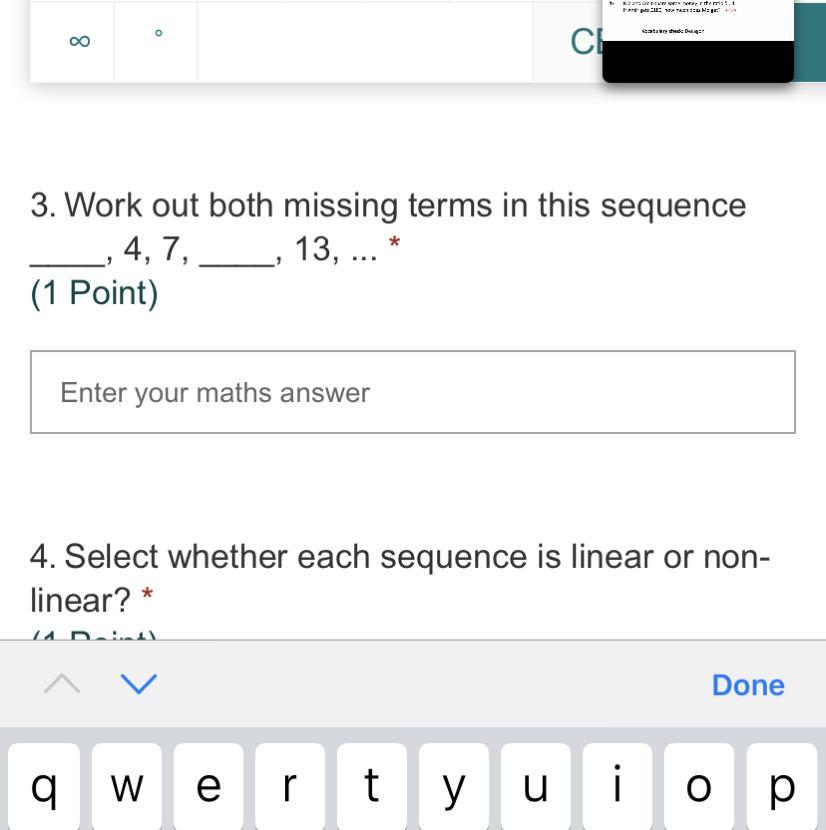The height and width of the screenshot is (830, 826).
Task: Hit the o key on keyboard
Action: point(700,787)
